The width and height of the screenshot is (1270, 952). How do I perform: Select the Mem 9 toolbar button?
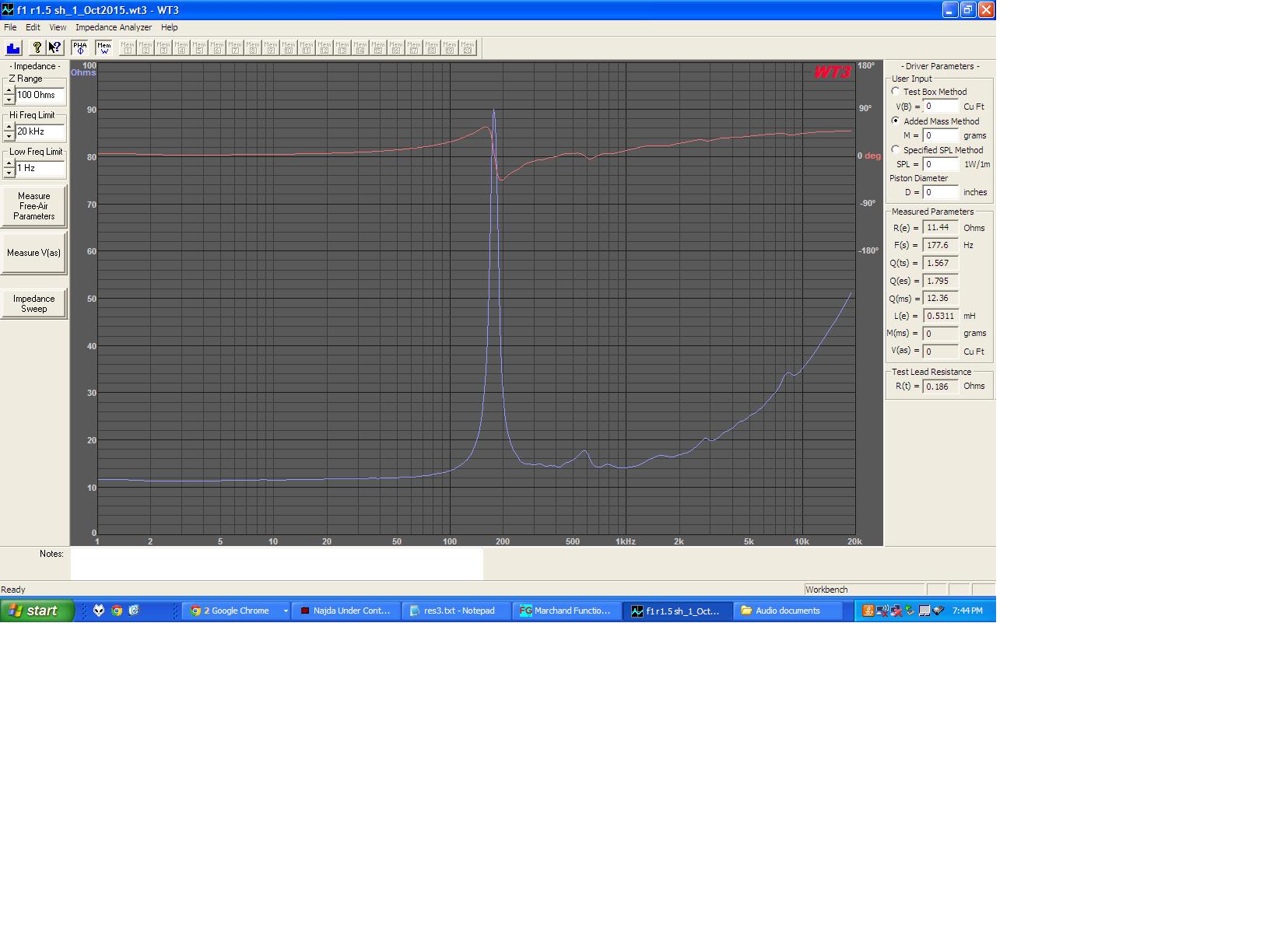point(271,47)
